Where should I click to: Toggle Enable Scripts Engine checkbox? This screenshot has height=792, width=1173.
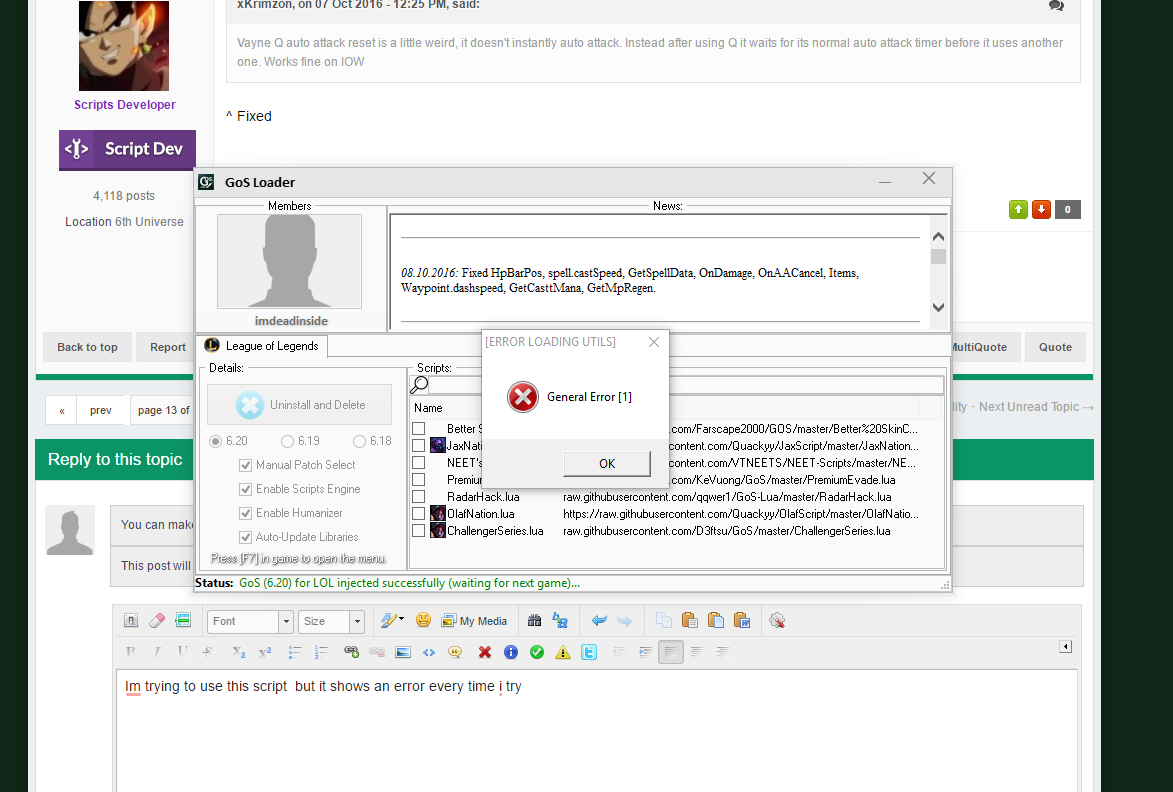coord(245,489)
